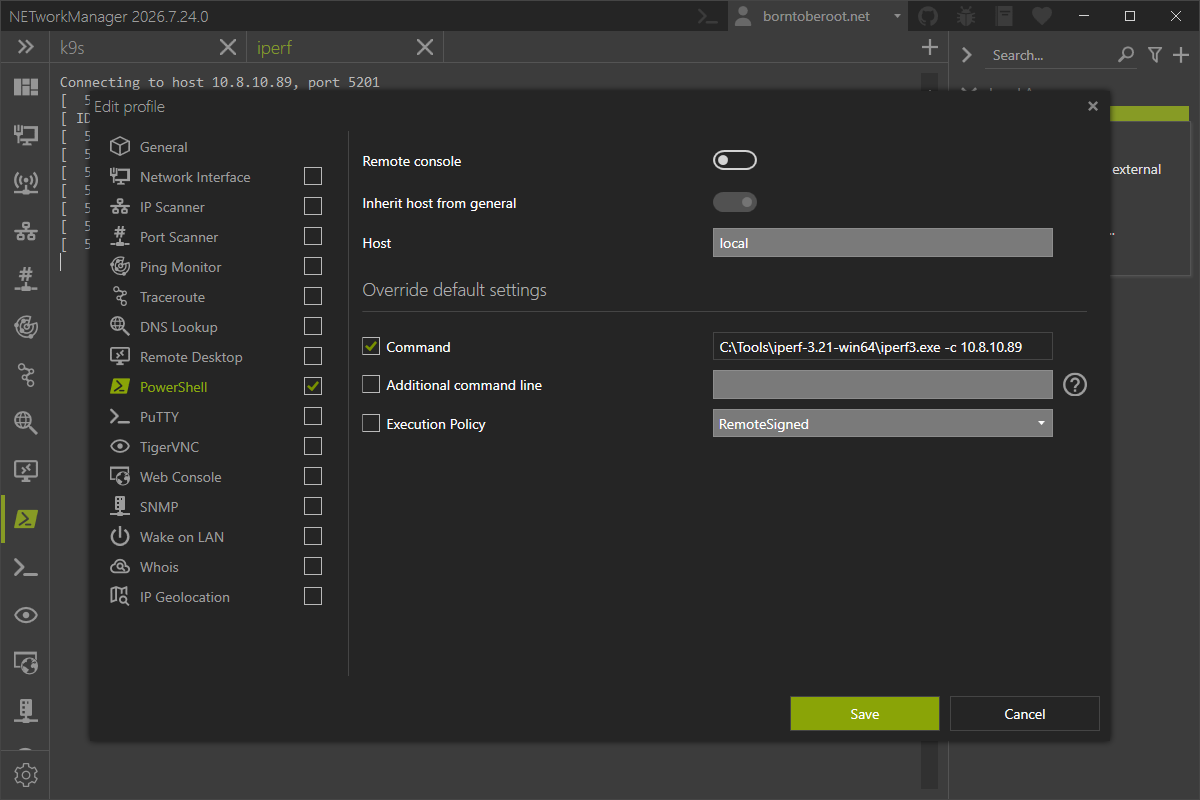This screenshot has width=1200, height=800.
Task: Click the heart donate icon
Action: [x=1042, y=16]
